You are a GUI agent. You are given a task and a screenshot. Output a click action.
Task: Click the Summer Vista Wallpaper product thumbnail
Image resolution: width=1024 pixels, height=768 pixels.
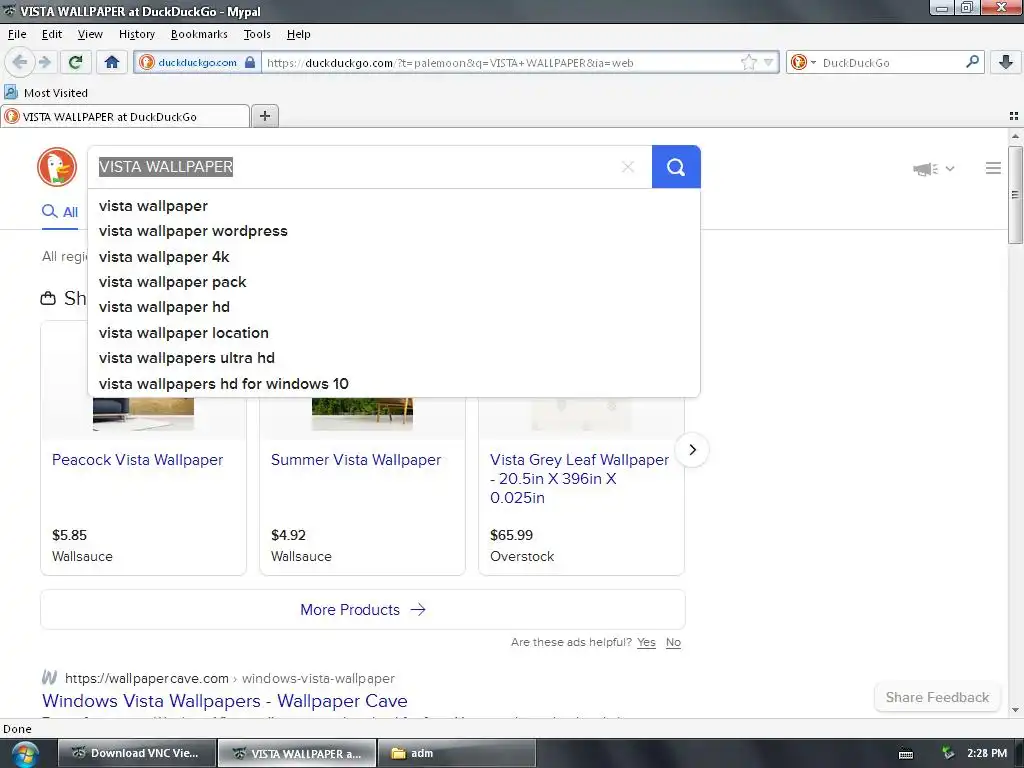pyautogui.click(x=362, y=413)
